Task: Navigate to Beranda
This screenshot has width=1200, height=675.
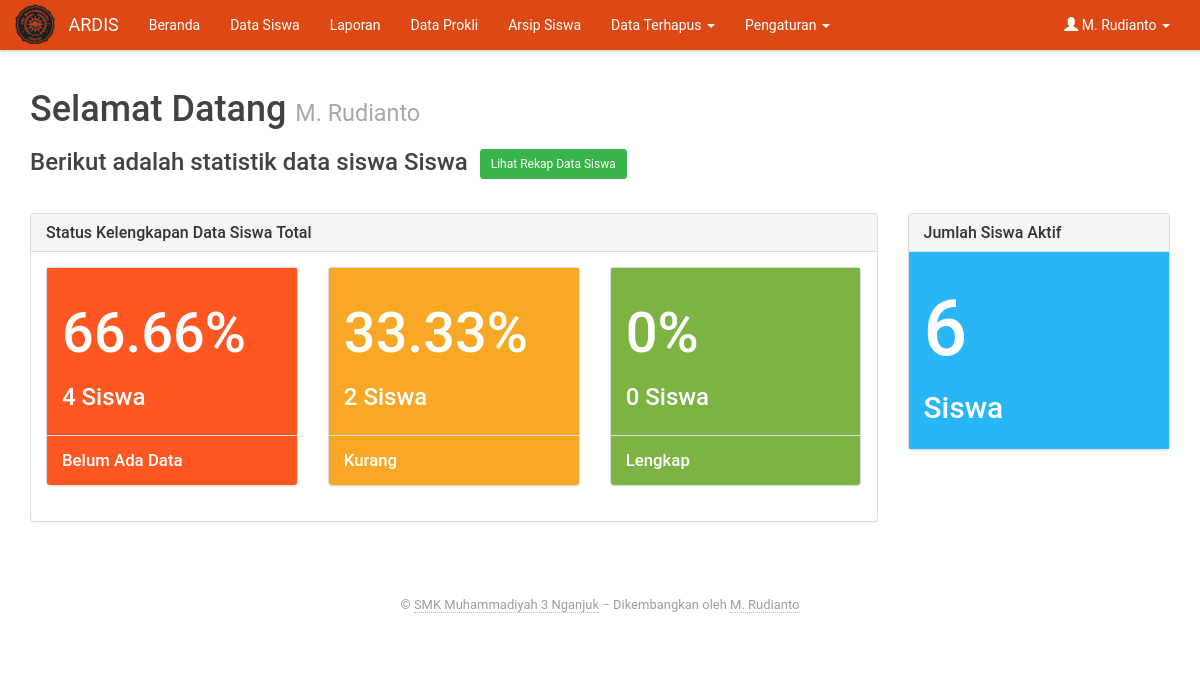Action: point(174,25)
